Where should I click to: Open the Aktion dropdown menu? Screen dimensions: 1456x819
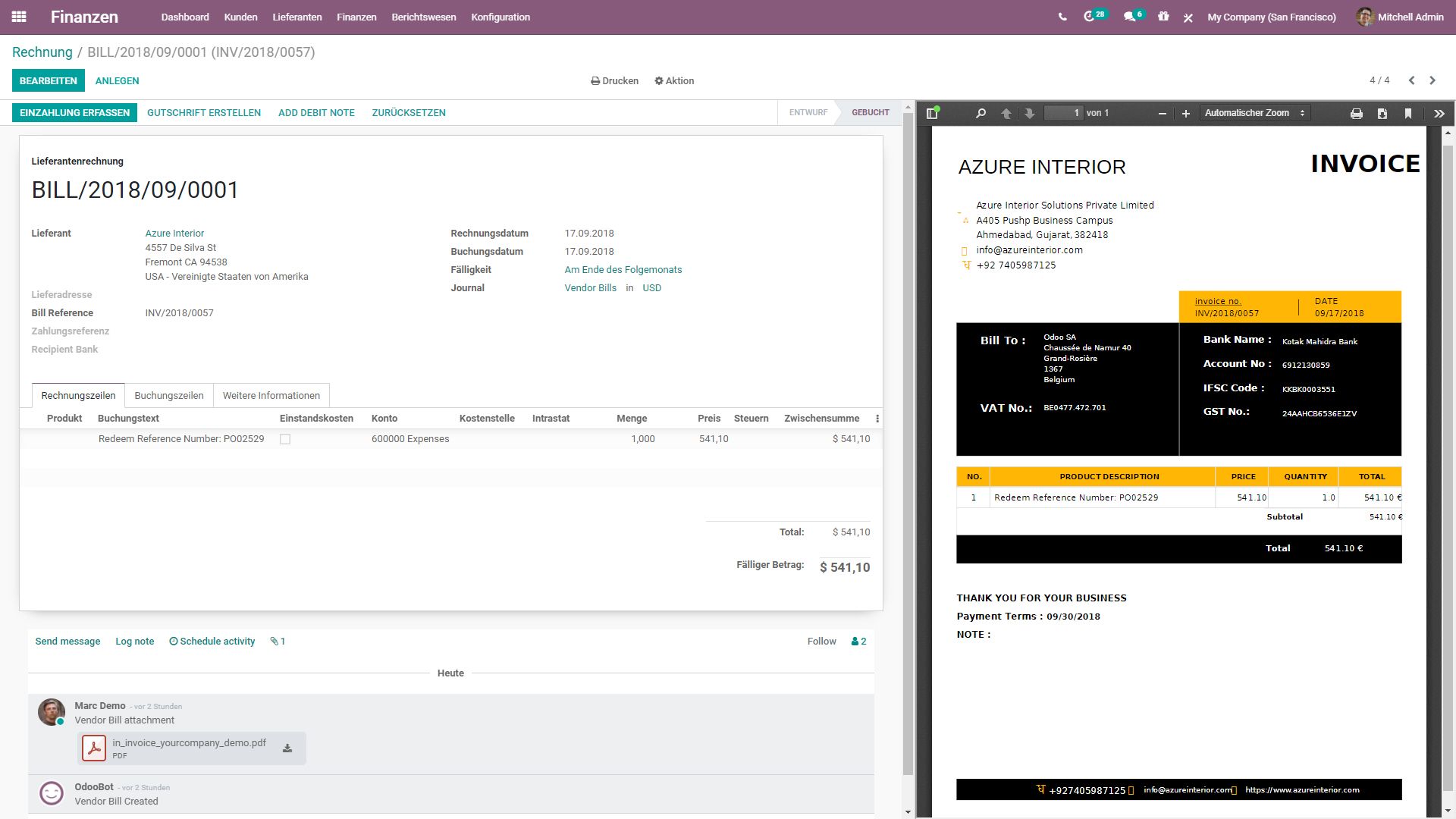click(674, 80)
